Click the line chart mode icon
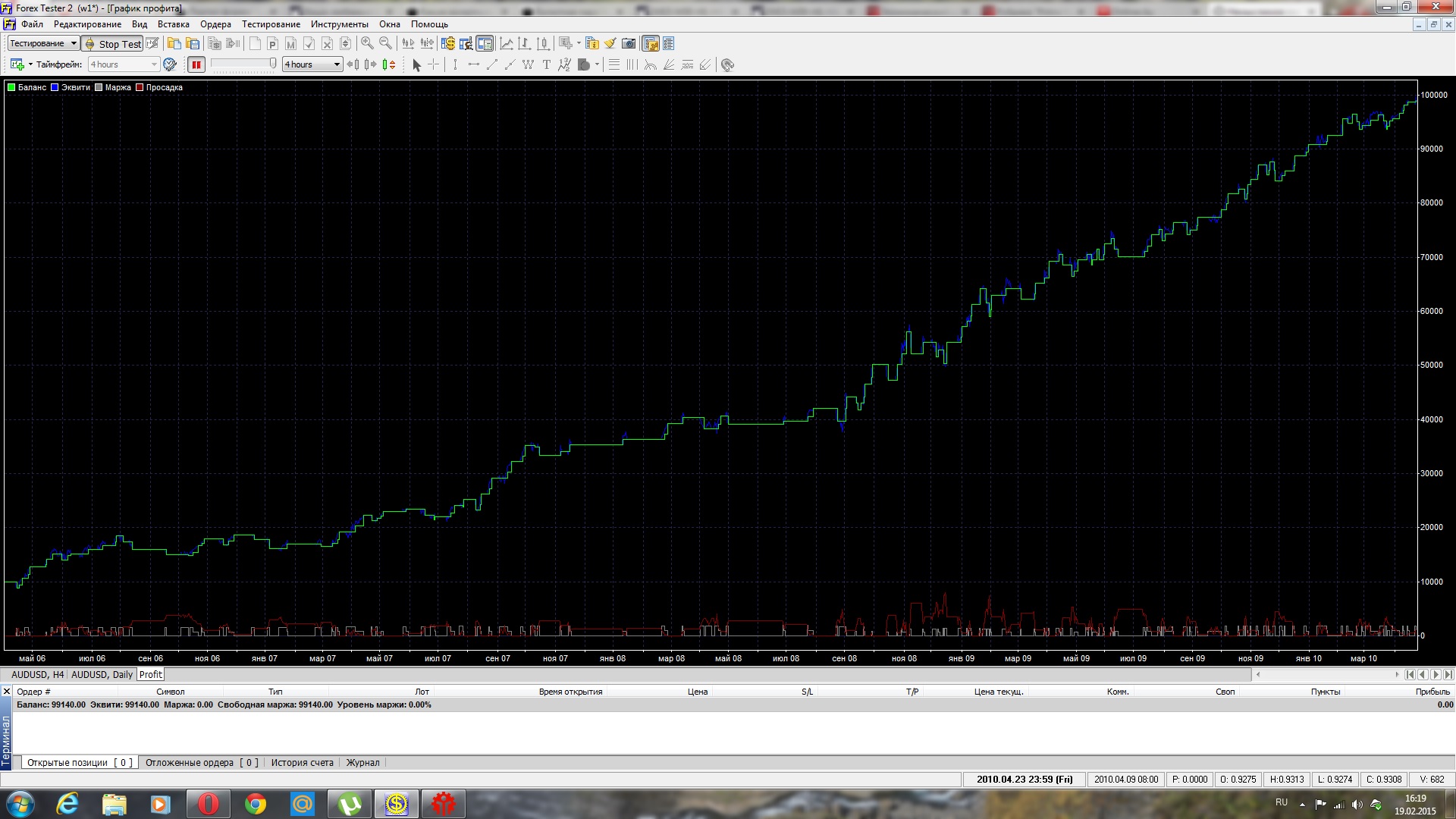 (506, 43)
